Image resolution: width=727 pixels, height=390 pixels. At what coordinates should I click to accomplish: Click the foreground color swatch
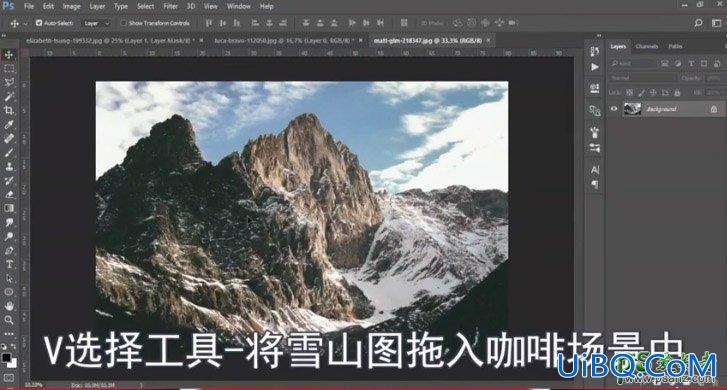click(6, 358)
